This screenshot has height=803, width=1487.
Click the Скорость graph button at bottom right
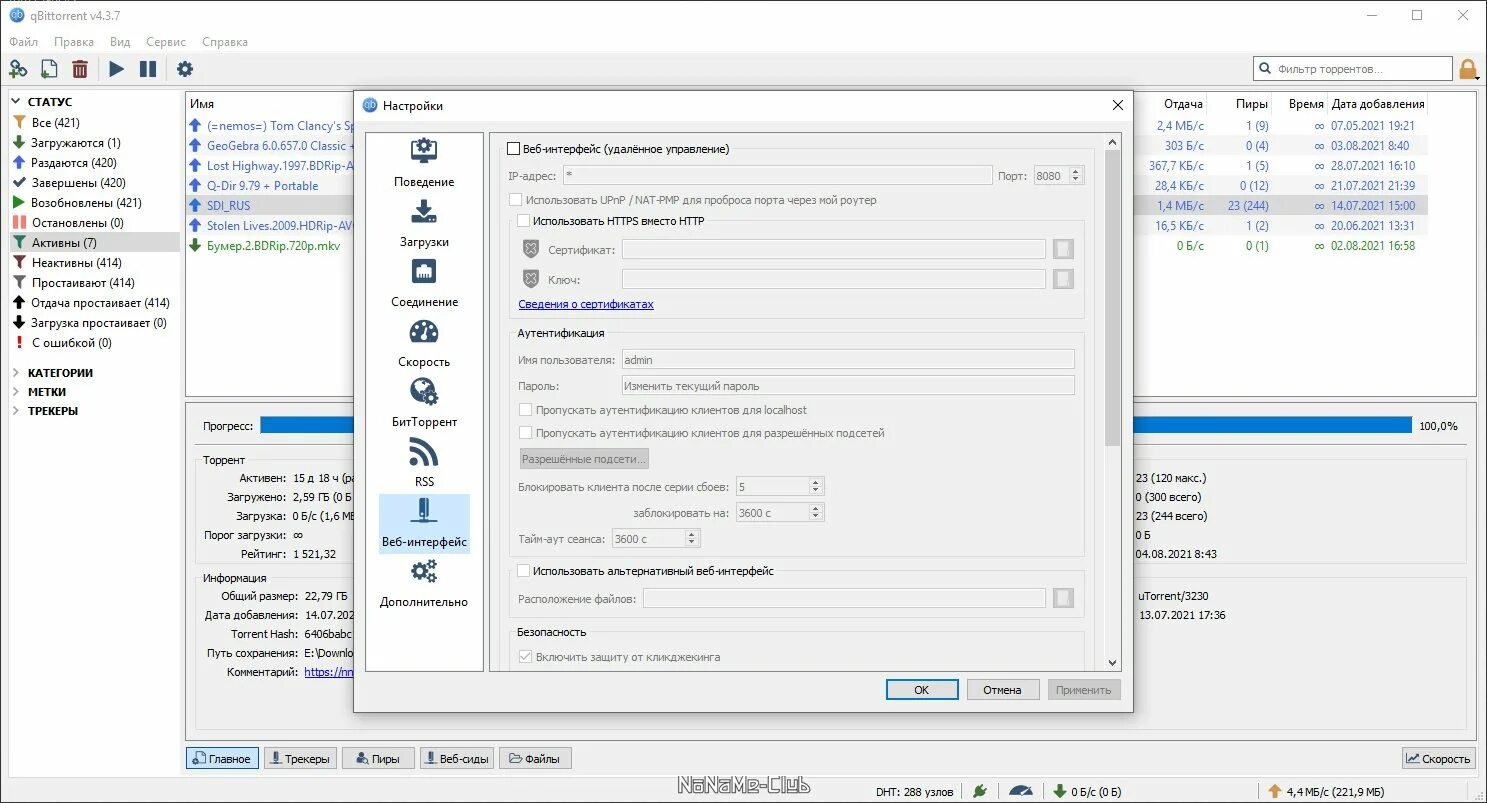click(x=1439, y=759)
